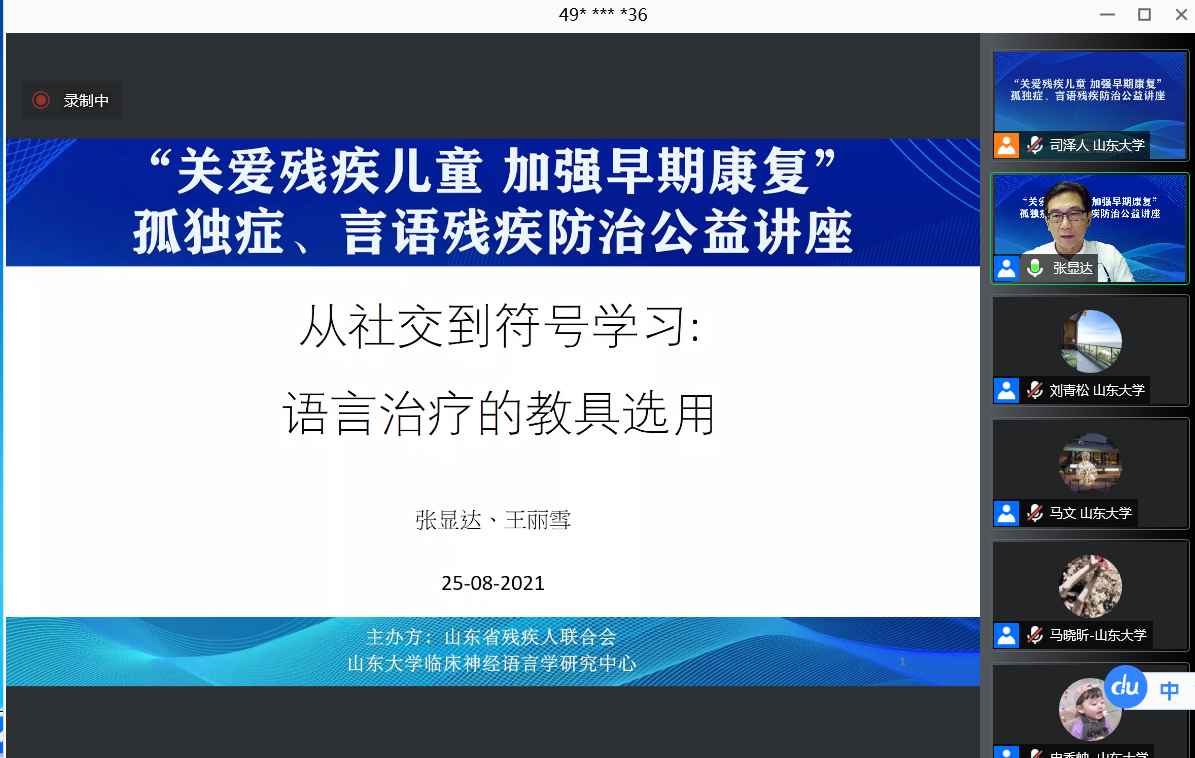Screen dimensions: 1195x758
Task: Click the 录制中 recording status label
Action: click(x=86, y=100)
